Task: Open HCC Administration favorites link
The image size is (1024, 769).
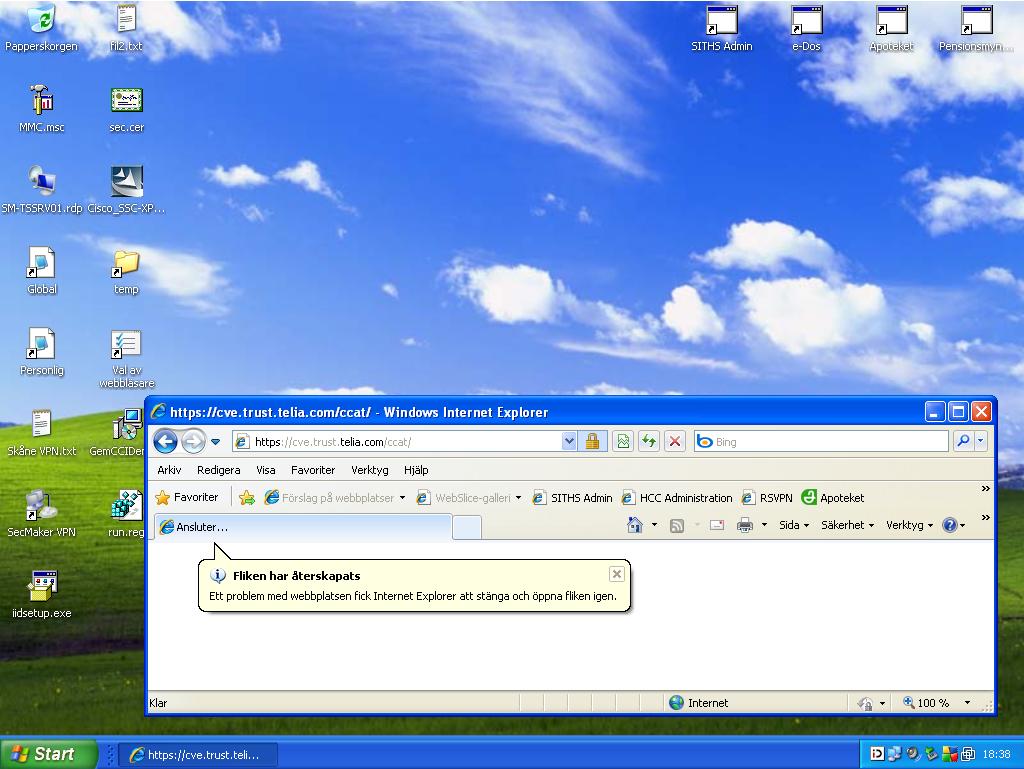Action: (x=677, y=498)
